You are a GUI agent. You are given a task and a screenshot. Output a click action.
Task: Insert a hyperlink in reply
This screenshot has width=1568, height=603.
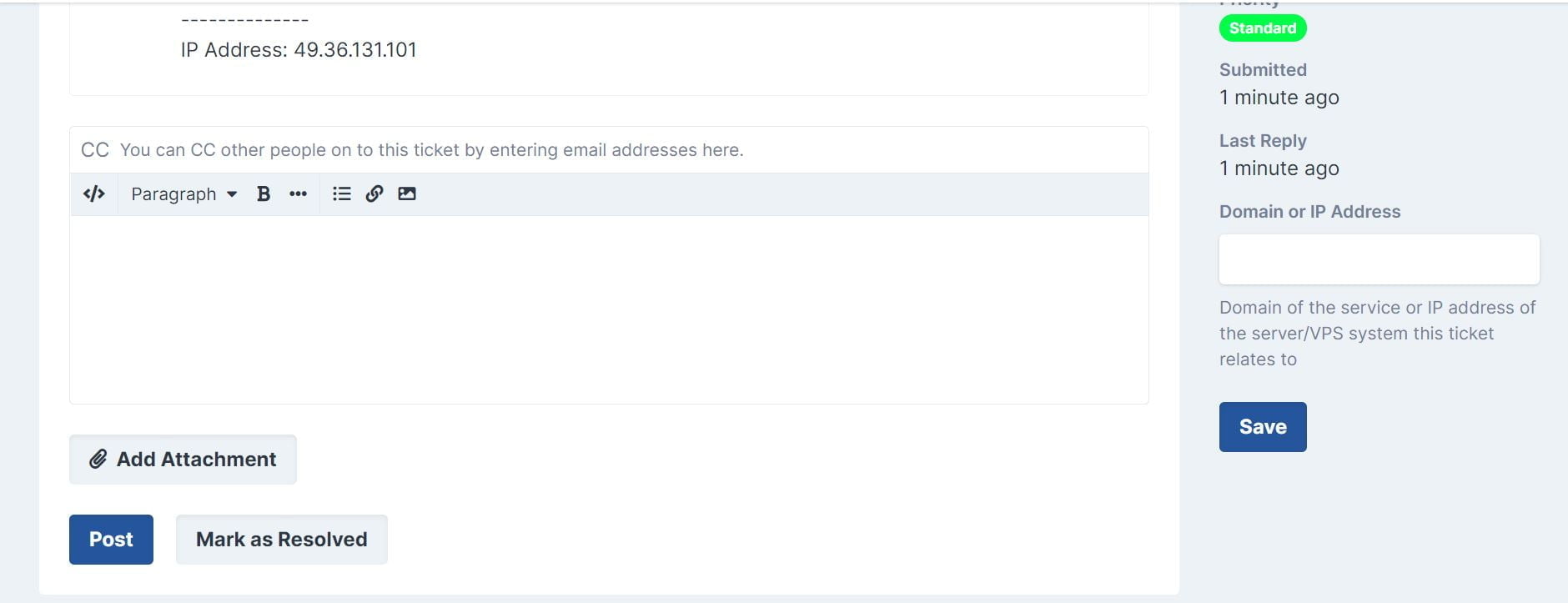point(374,193)
